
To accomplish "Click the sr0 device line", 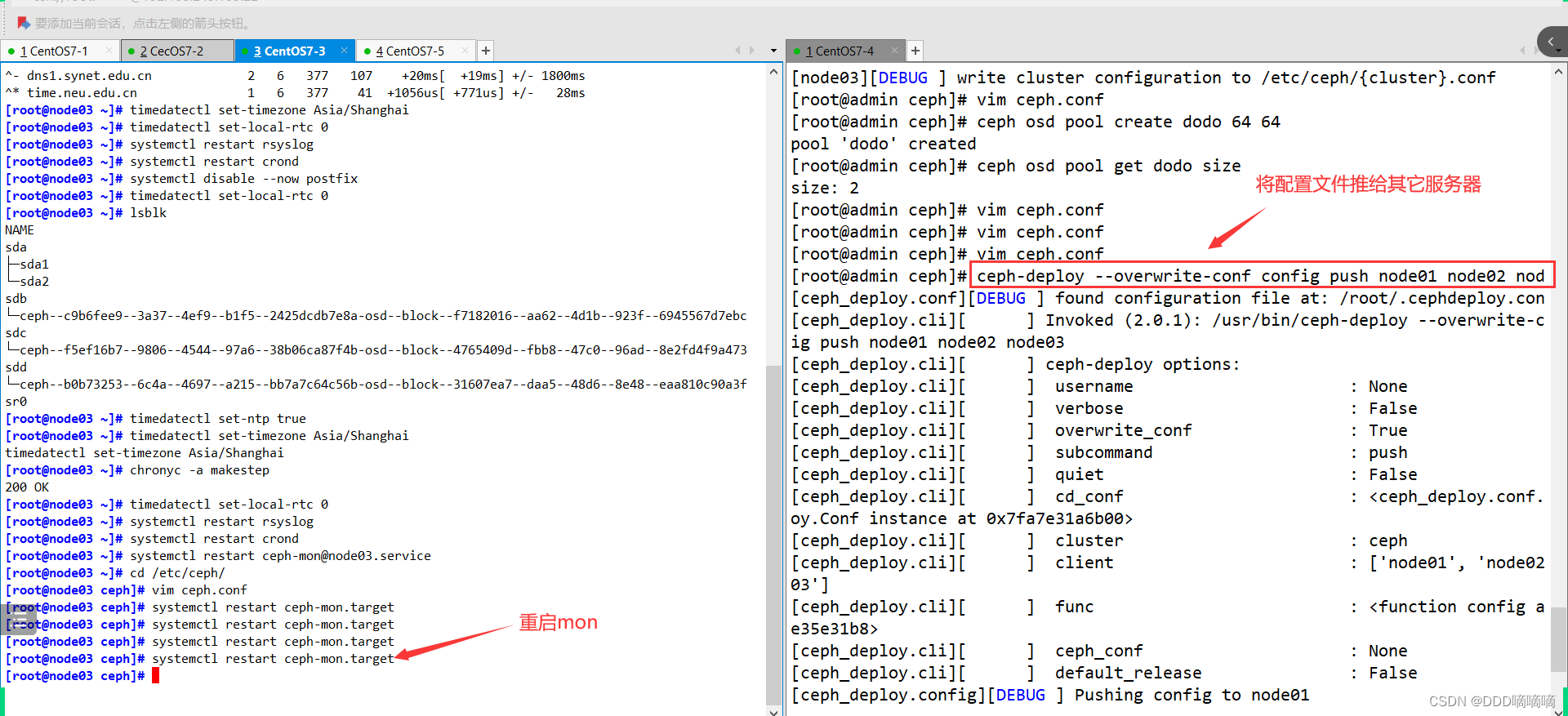I will [16, 402].
